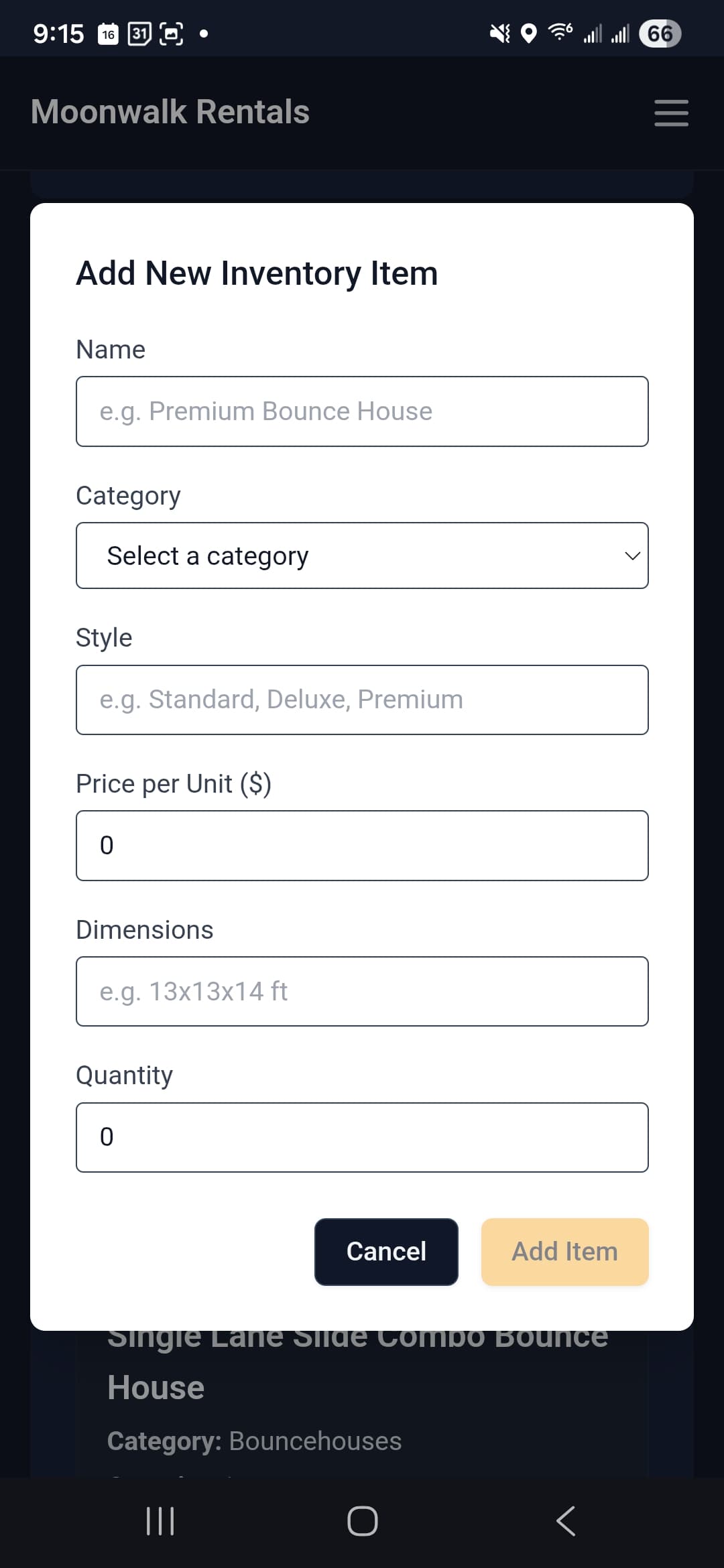Screen dimensions: 724x1568
Task: Open the hamburger menu icon
Action: pyautogui.click(x=671, y=113)
